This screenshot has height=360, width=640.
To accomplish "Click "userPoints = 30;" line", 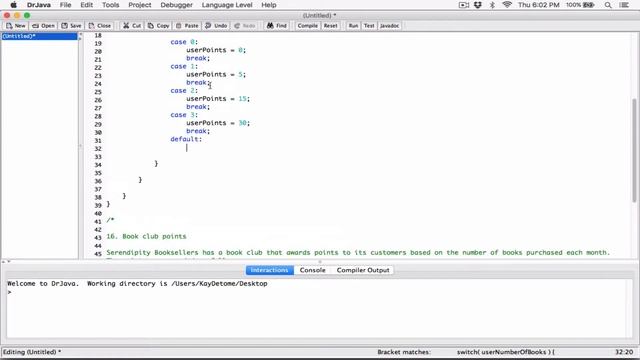I will [x=218, y=123].
